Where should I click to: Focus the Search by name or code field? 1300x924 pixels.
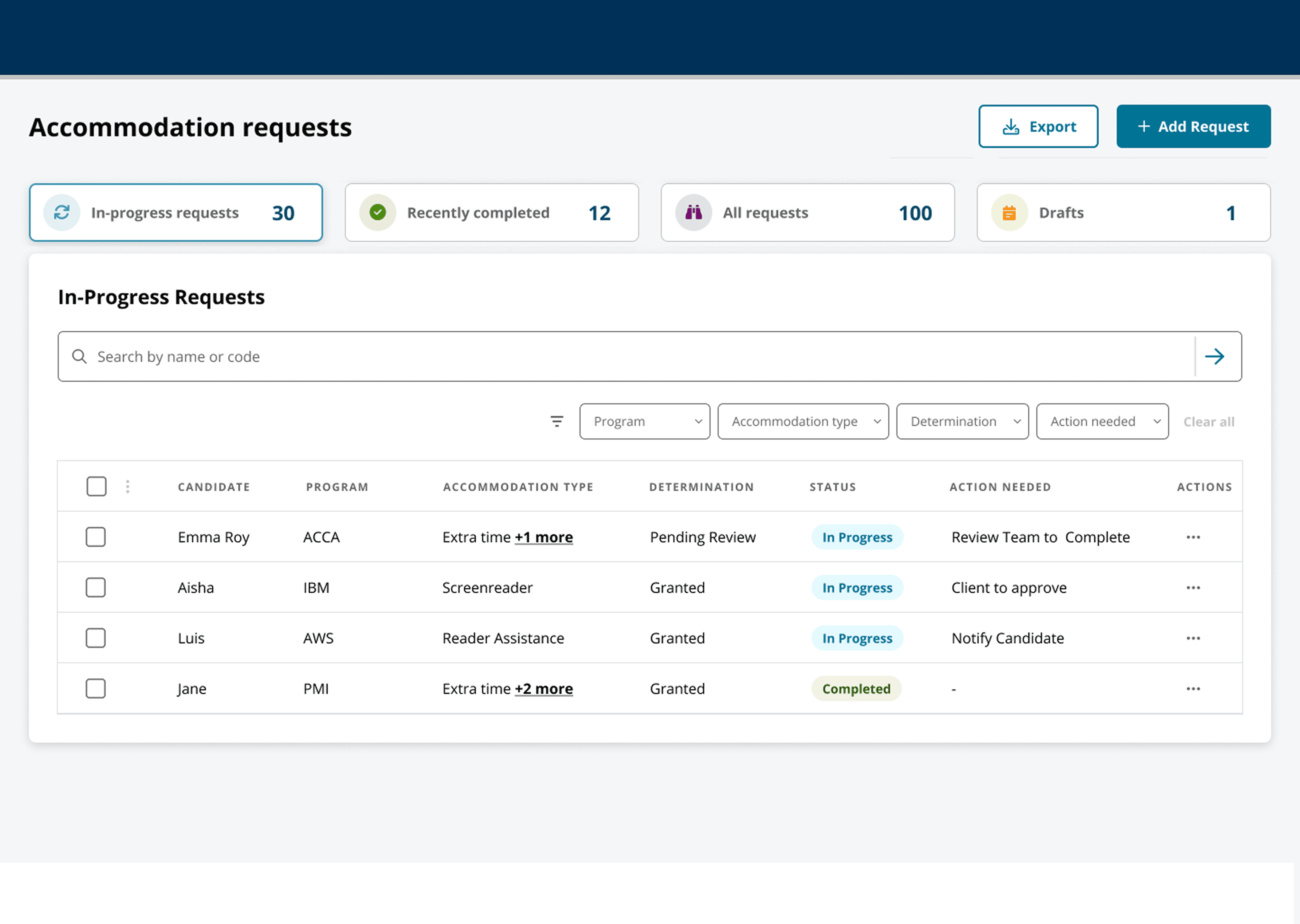coord(626,357)
